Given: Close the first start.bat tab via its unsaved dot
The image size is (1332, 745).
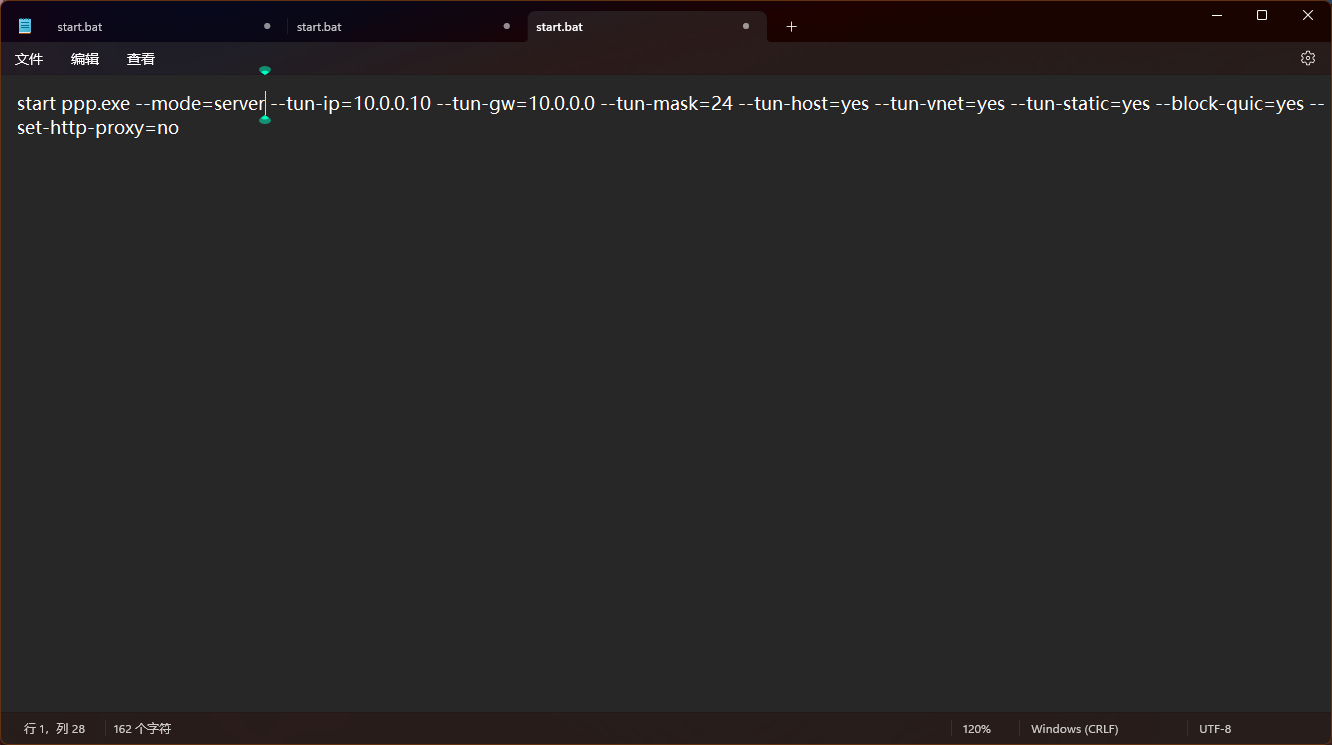Looking at the screenshot, I should click(267, 26).
